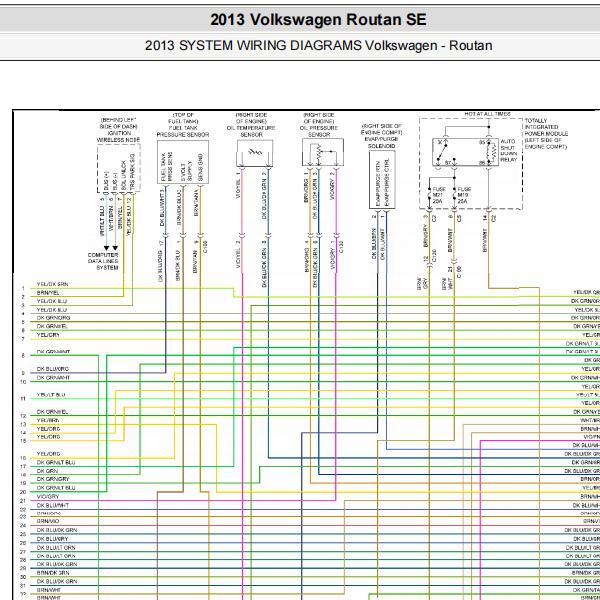Click the left-edge YEL/DK GRN label on row 1
Viewport: 600px width, 600px height.
(52, 284)
